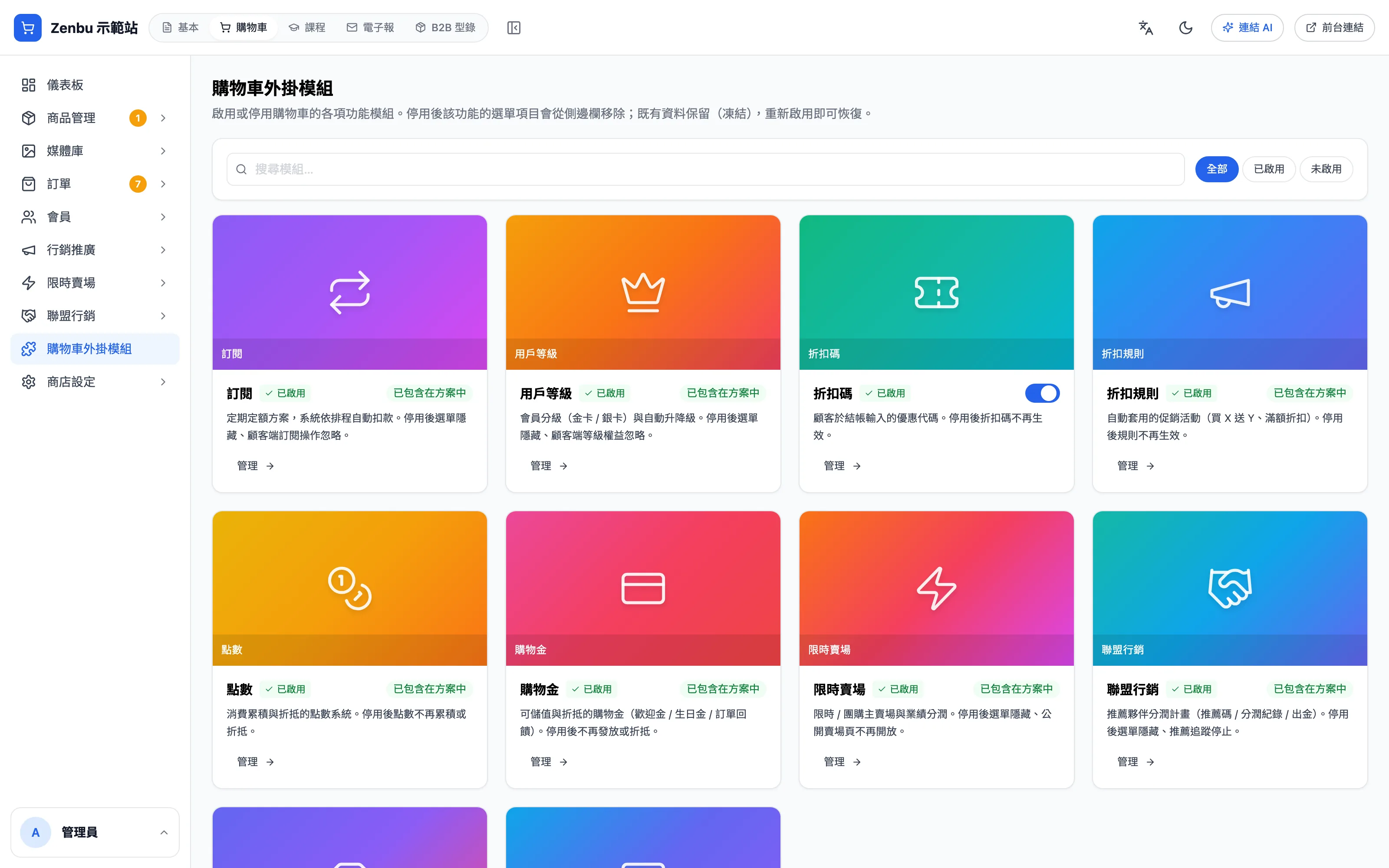The image size is (1389, 868).
Task: Click the Zenbu shopping cart logo icon
Action: [x=27, y=27]
